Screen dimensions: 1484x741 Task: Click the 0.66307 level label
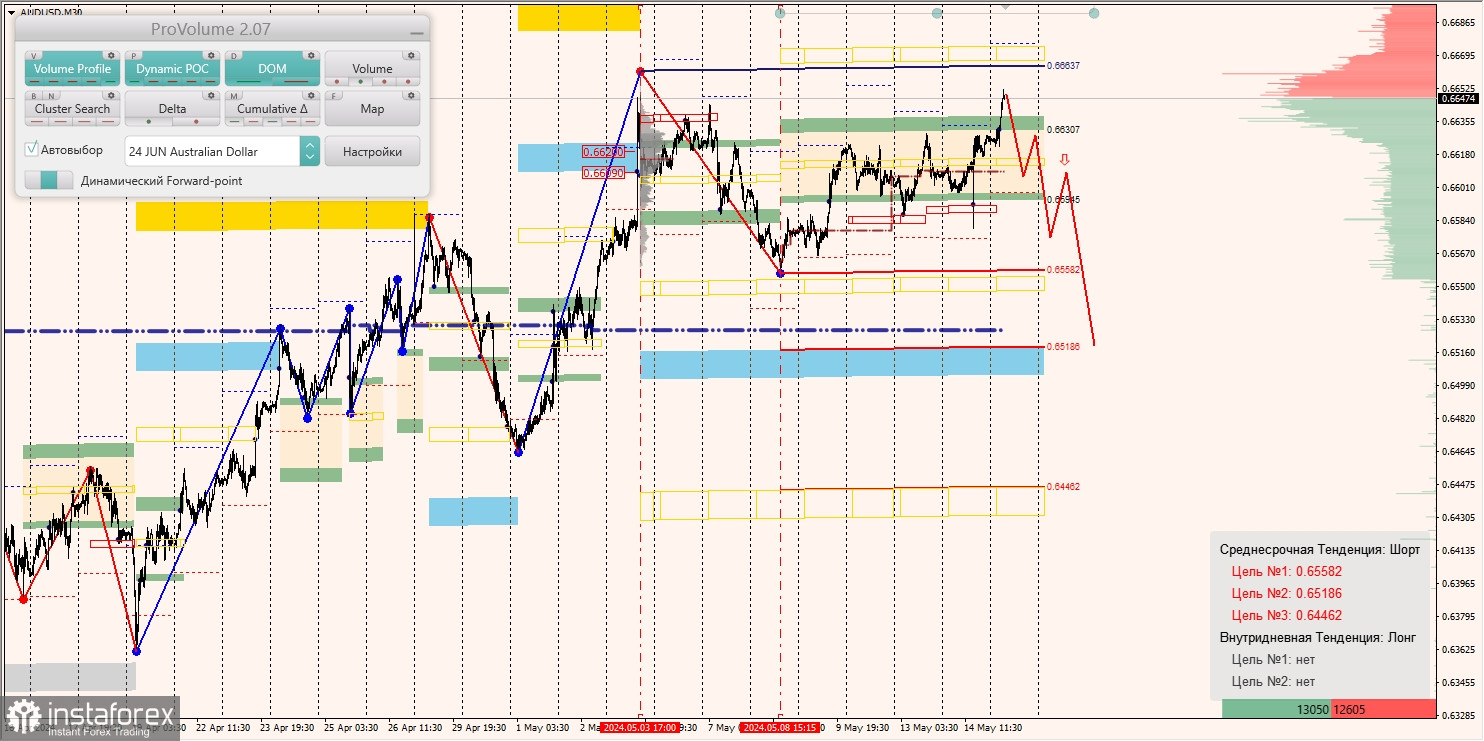pos(1063,129)
